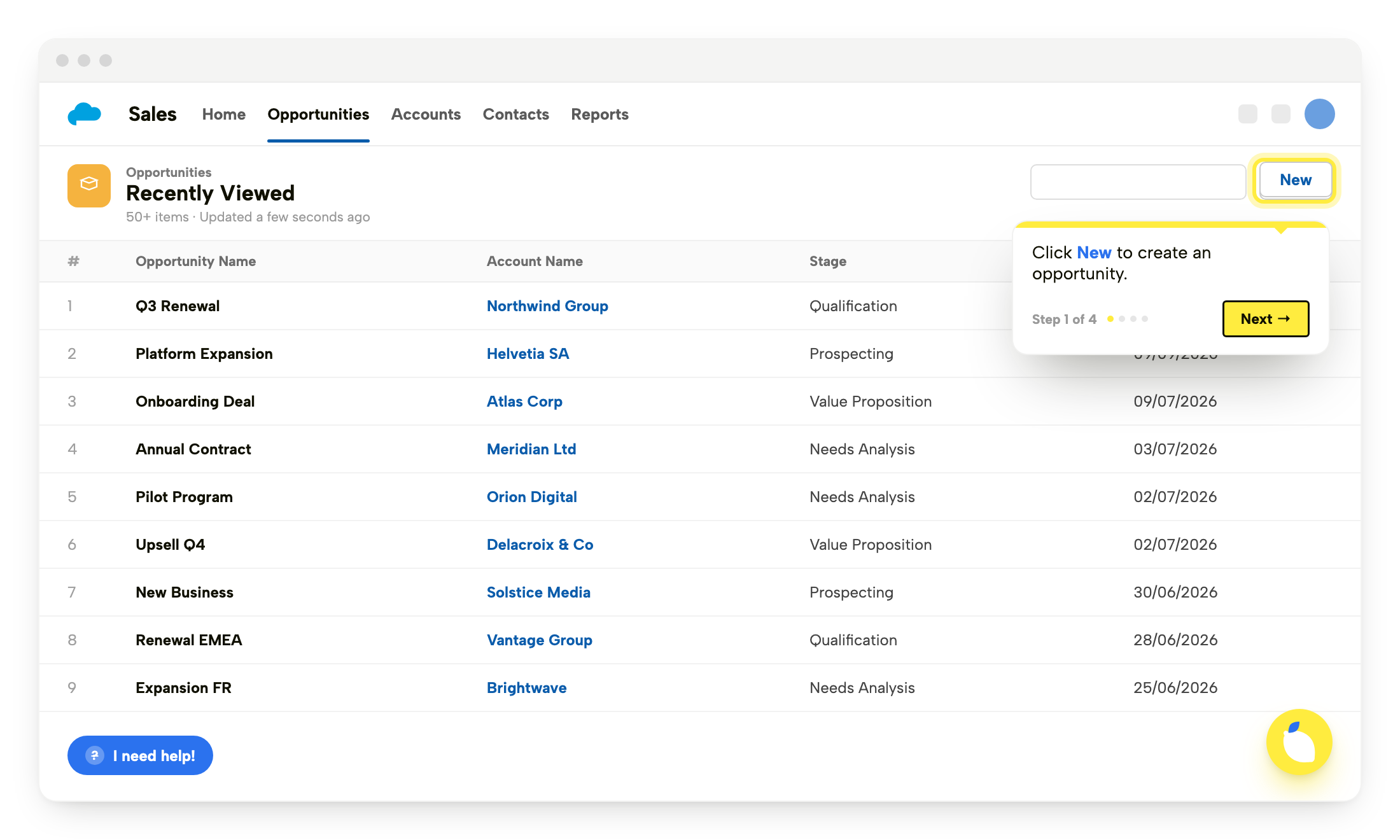Viewport: 1400px width, 840px height.
Task: Open the Upsell Q4 opportunity
Action: [171, 545]
